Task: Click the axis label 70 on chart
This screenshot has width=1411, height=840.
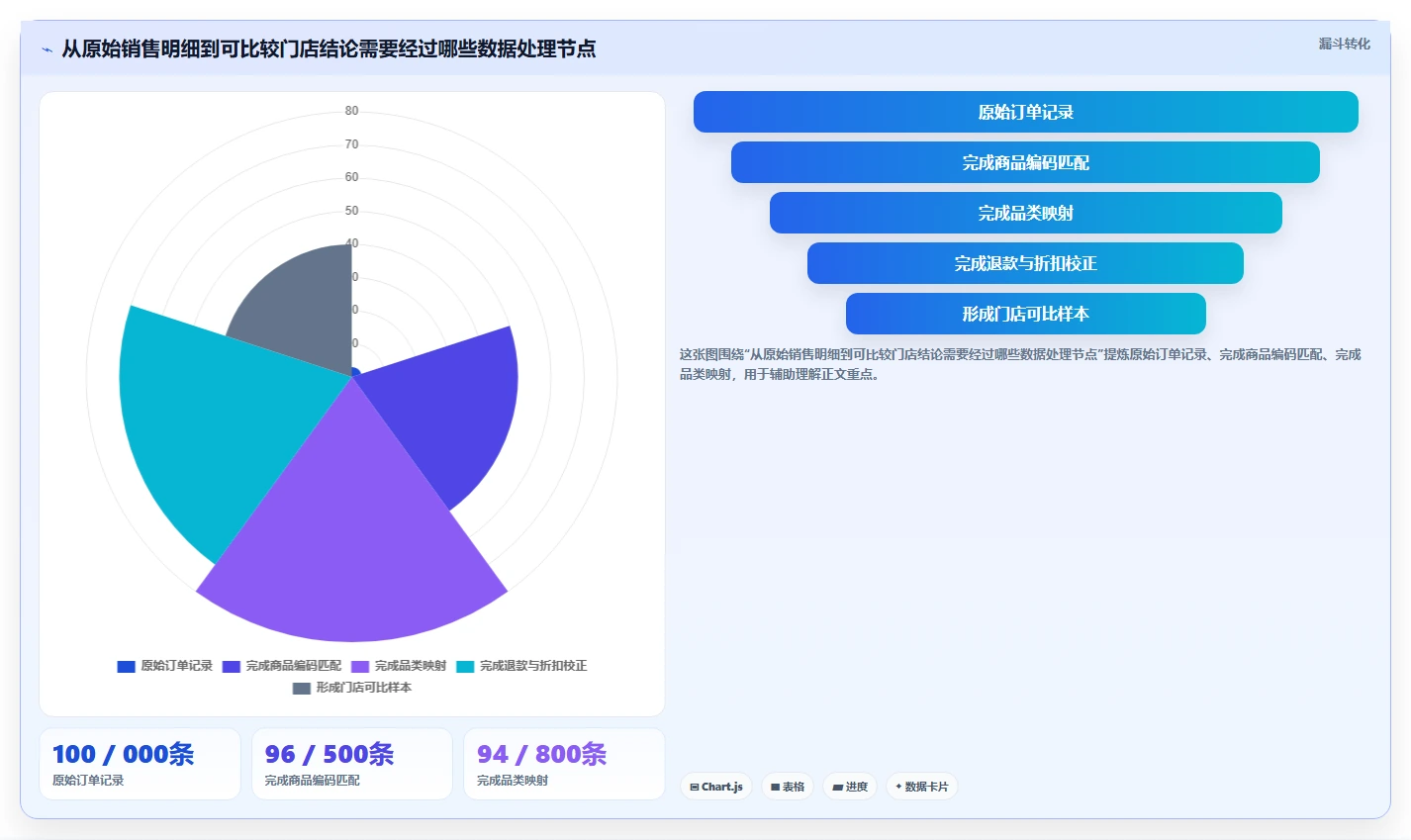Action: click(x=351, y=144)
